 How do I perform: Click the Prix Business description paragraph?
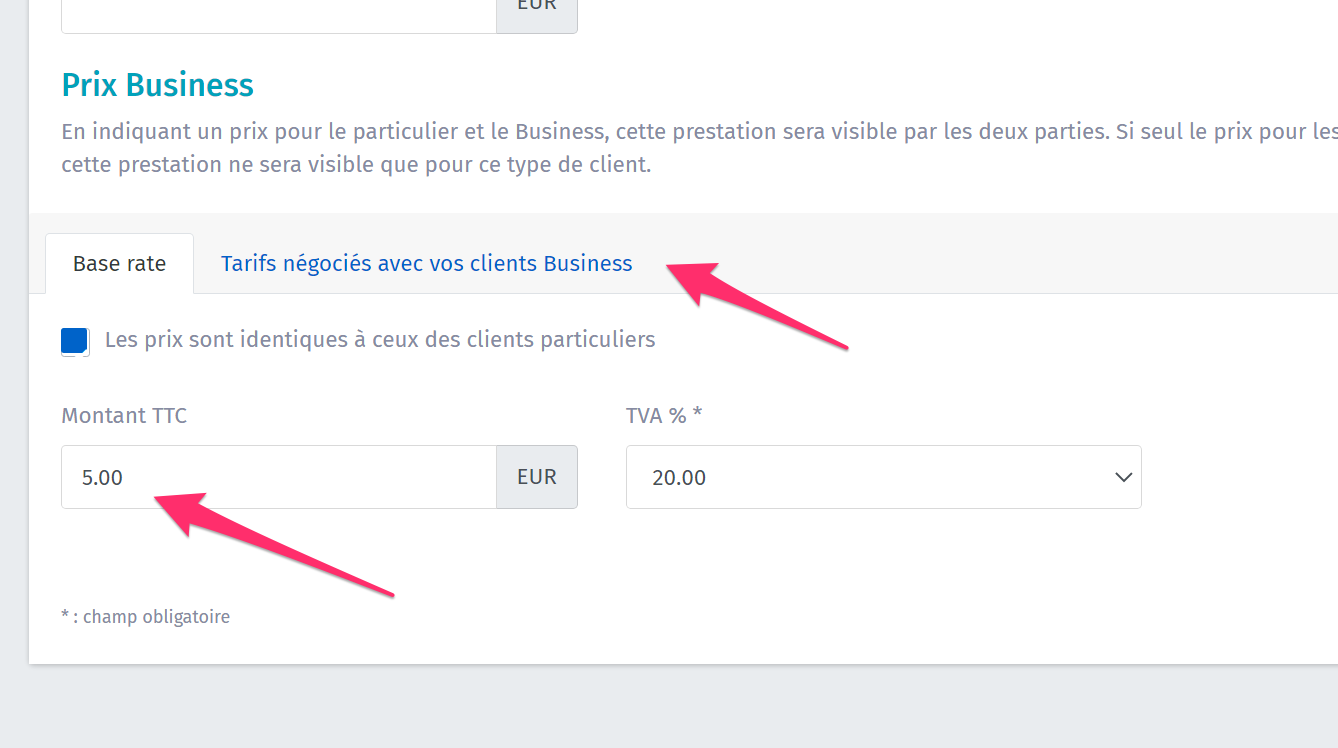pyautogui.click(x=600, y=148)
